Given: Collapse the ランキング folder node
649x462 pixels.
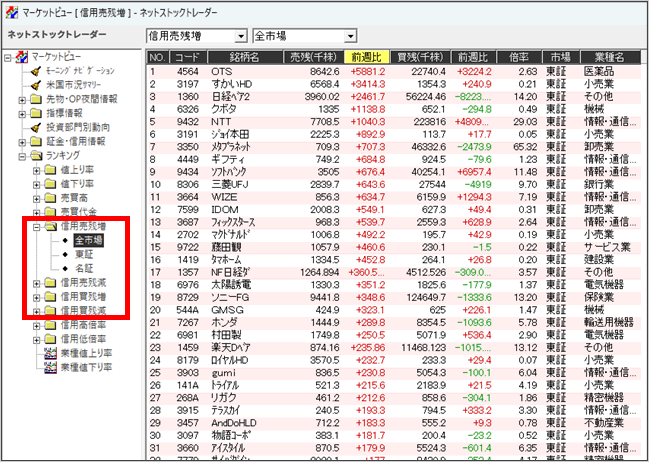Looking at the screenshot, I should (22, 156).
